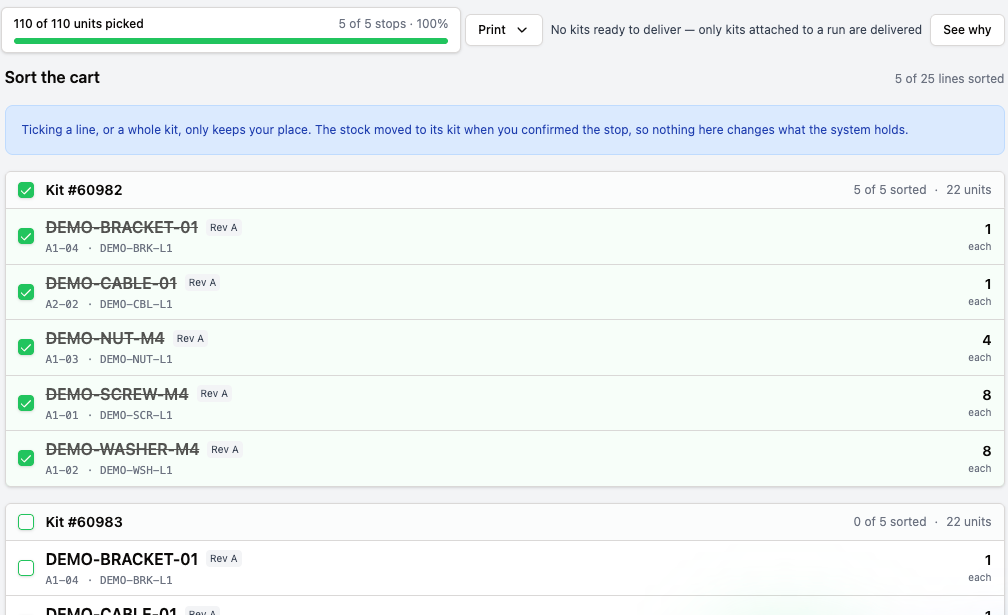1008x615 pixels.
Task: Click the picked-units green progress bar
Action: click(231, 41)
